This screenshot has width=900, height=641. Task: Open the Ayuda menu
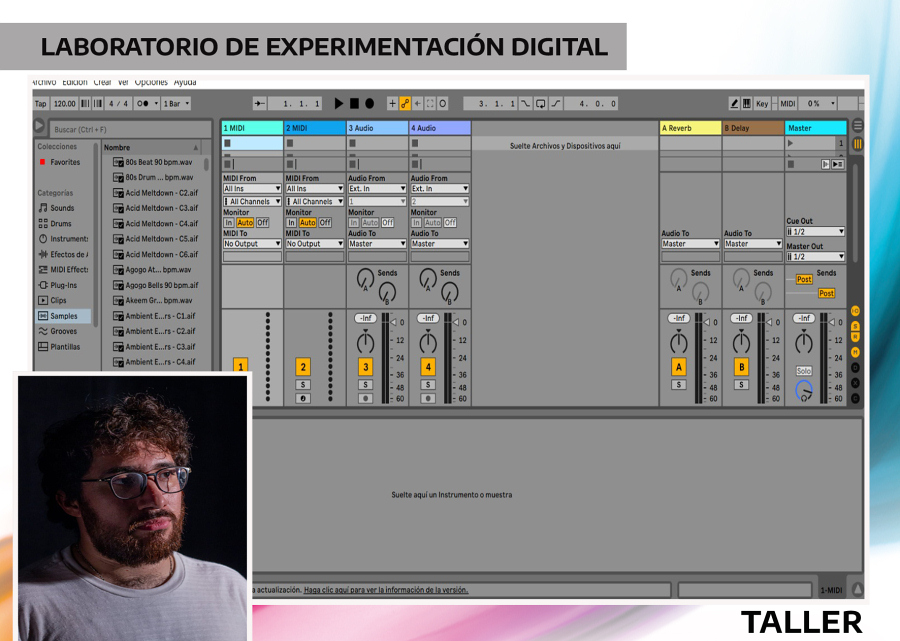(185, 83)
